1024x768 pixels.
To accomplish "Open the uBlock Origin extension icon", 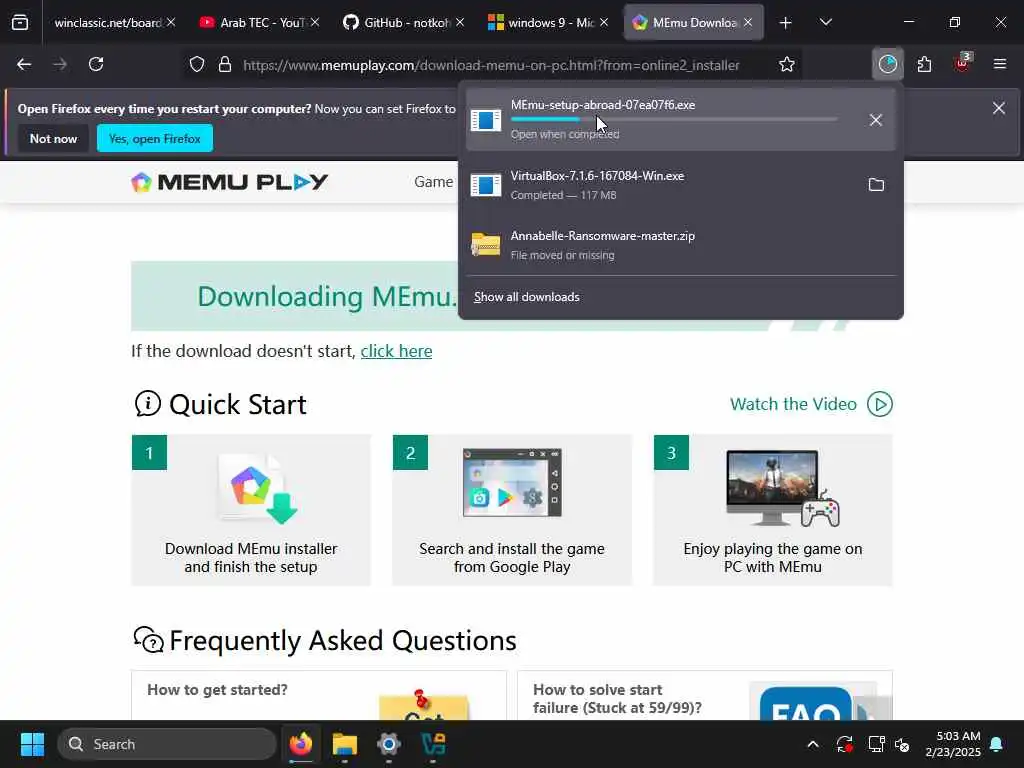I will point(963,63).
